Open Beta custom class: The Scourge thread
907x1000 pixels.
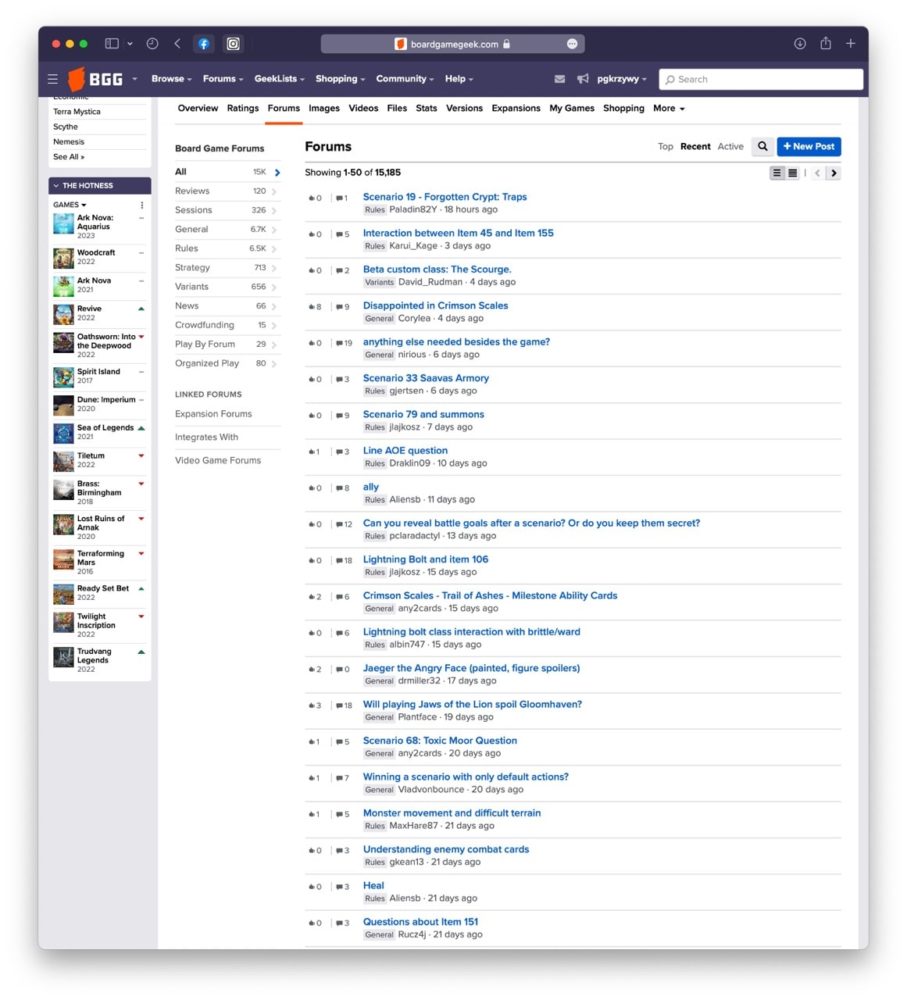[x=437, y=270]
